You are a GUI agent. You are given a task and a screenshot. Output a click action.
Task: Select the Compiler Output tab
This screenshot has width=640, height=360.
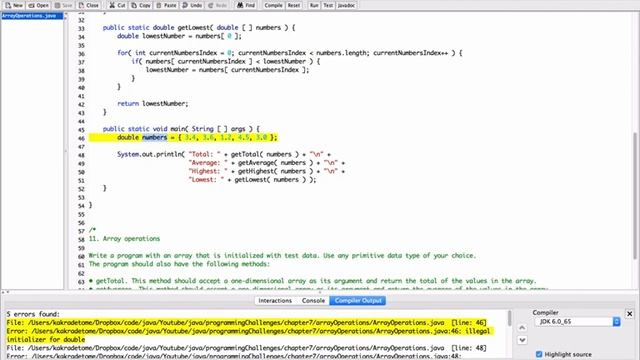pos(358,300)
